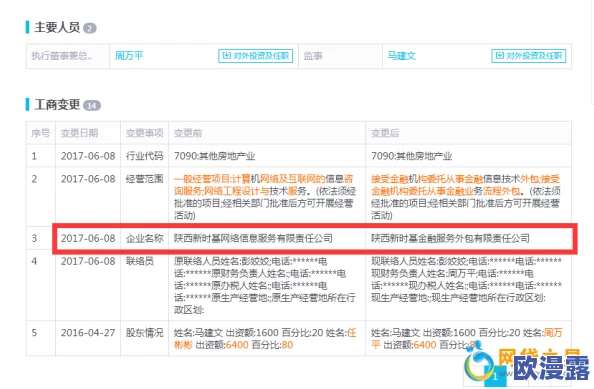Image resolution: width=594 pixels, height=389 pixels.
Task: Open 马建文 person link
Action: [x=401, y=56]
